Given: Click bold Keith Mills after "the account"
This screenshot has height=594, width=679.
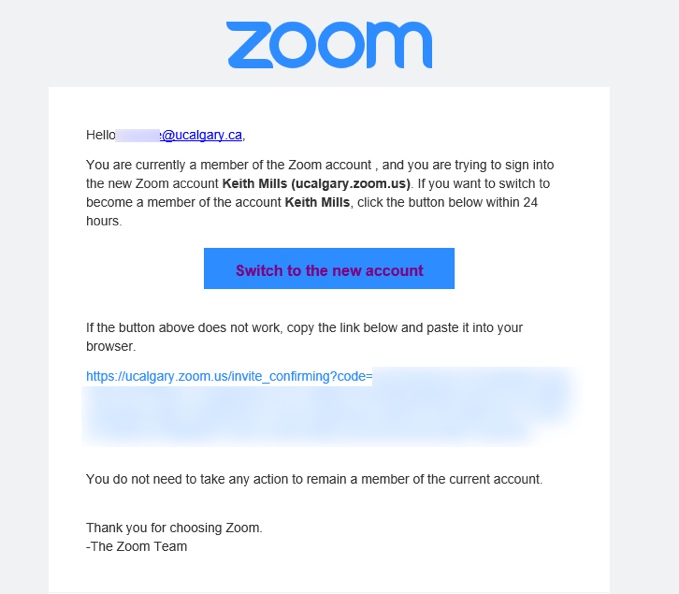Looking at the screenshot, I should coord(317,202).
